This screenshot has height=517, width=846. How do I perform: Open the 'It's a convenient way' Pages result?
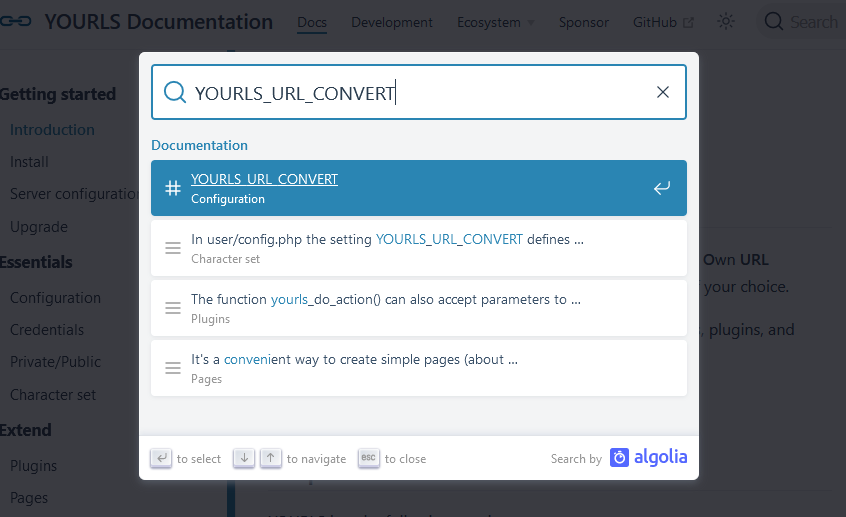point(400,368)
